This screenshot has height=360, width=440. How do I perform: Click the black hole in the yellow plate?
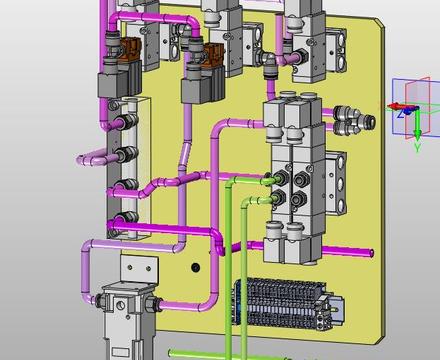[x=196, y=267]
